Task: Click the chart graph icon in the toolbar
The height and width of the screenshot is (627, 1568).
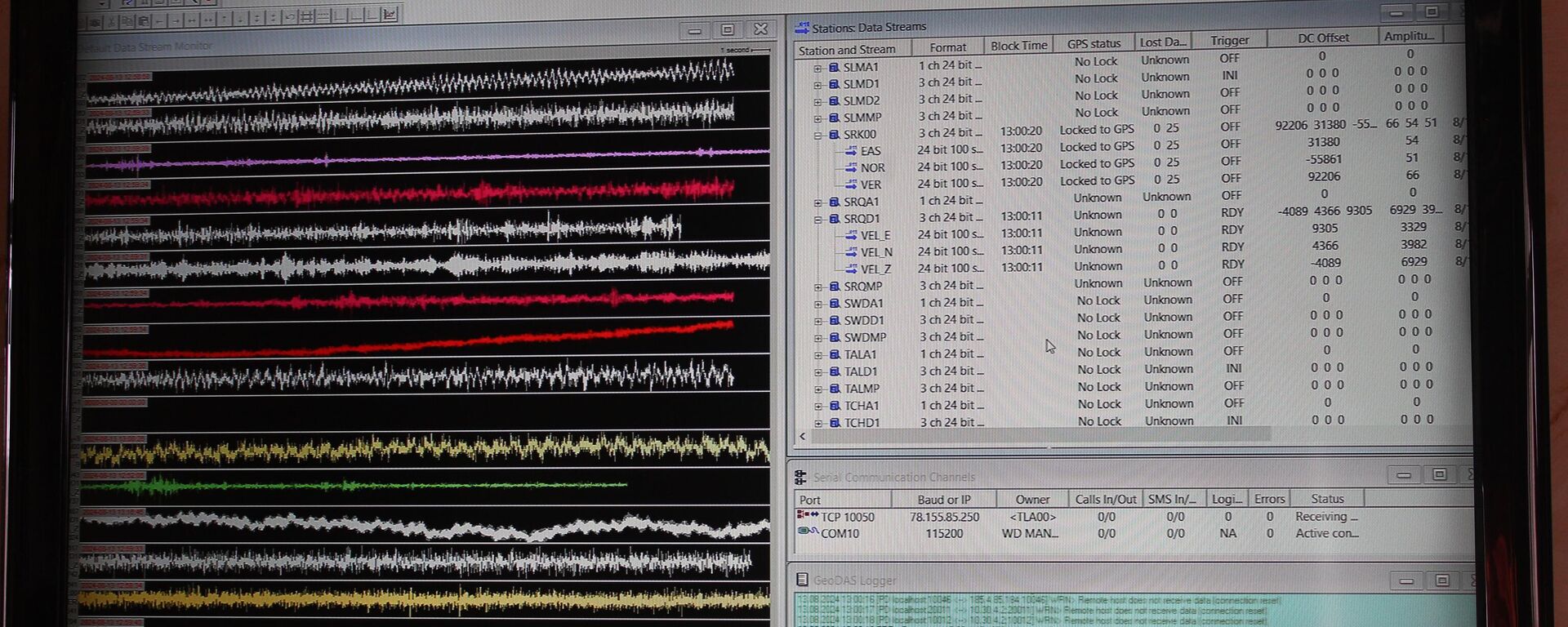Action: coord(390,15)
